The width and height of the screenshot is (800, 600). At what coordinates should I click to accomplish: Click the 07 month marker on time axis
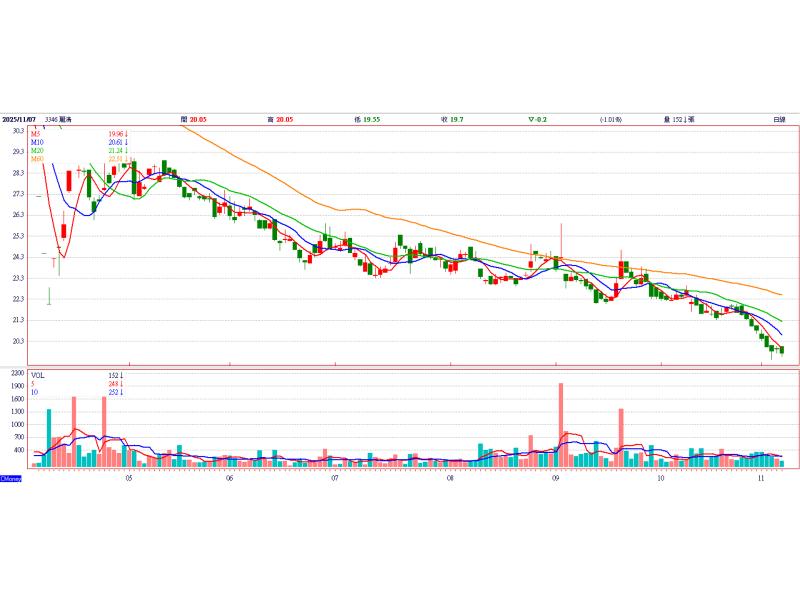point(335,478)
